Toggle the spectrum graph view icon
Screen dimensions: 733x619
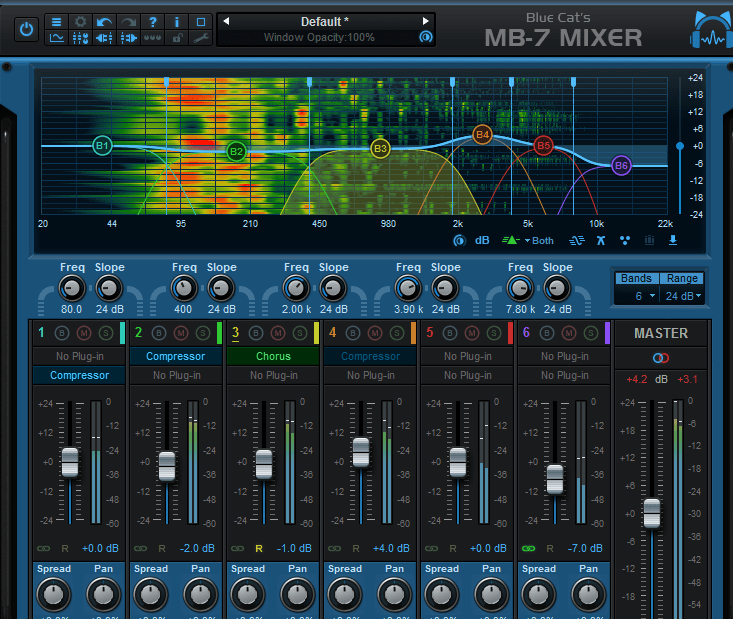click(57, 38)
